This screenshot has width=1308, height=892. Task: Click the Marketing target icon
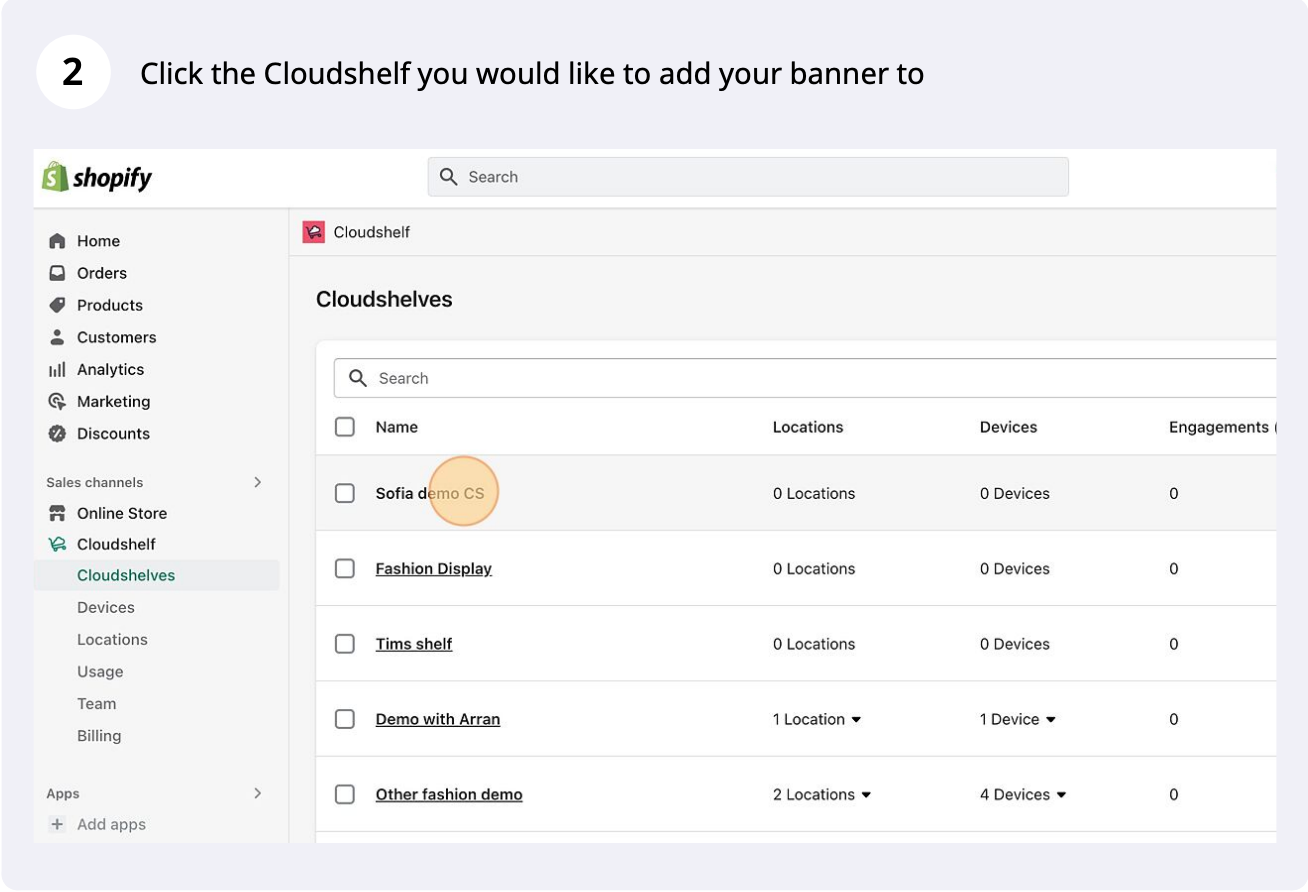tap(57, 401)
